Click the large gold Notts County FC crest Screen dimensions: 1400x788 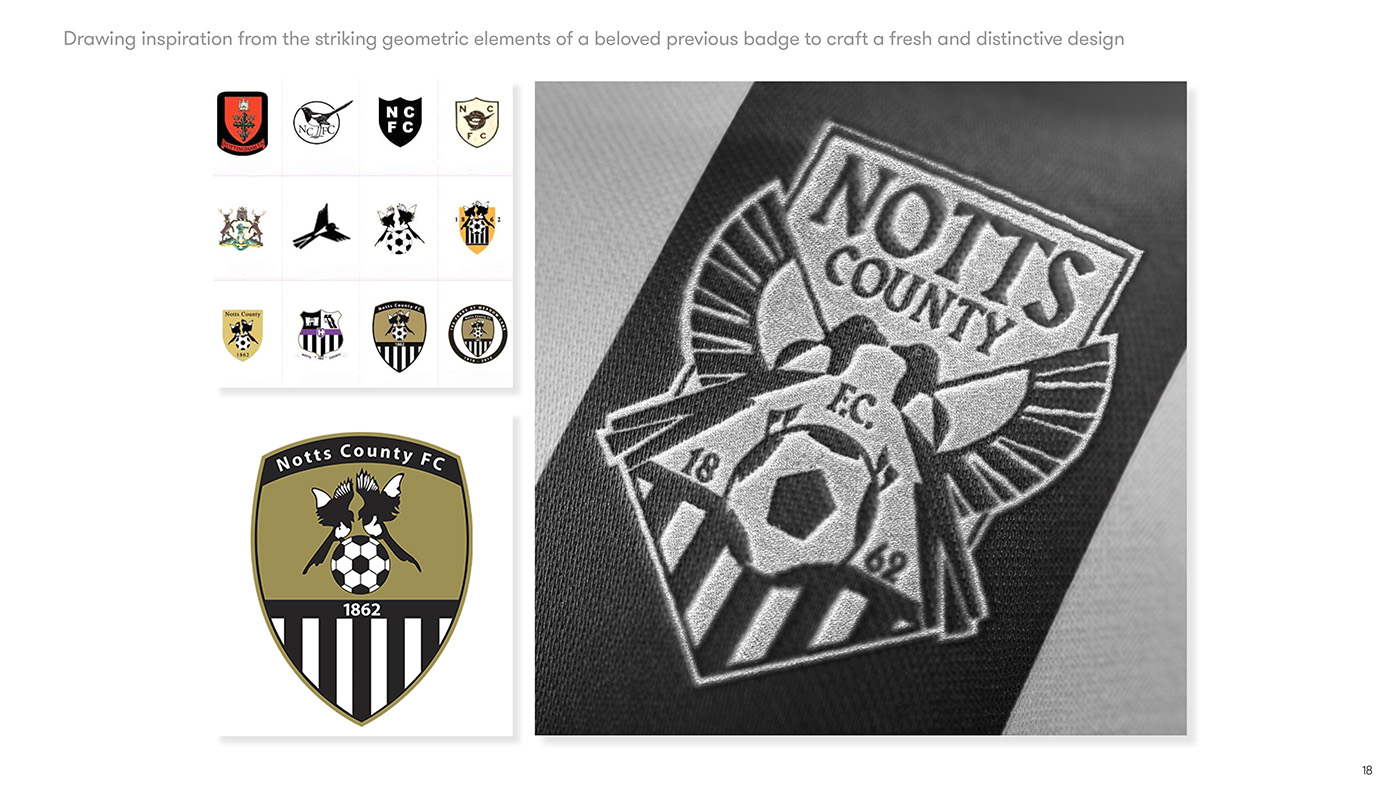[361, 578]
